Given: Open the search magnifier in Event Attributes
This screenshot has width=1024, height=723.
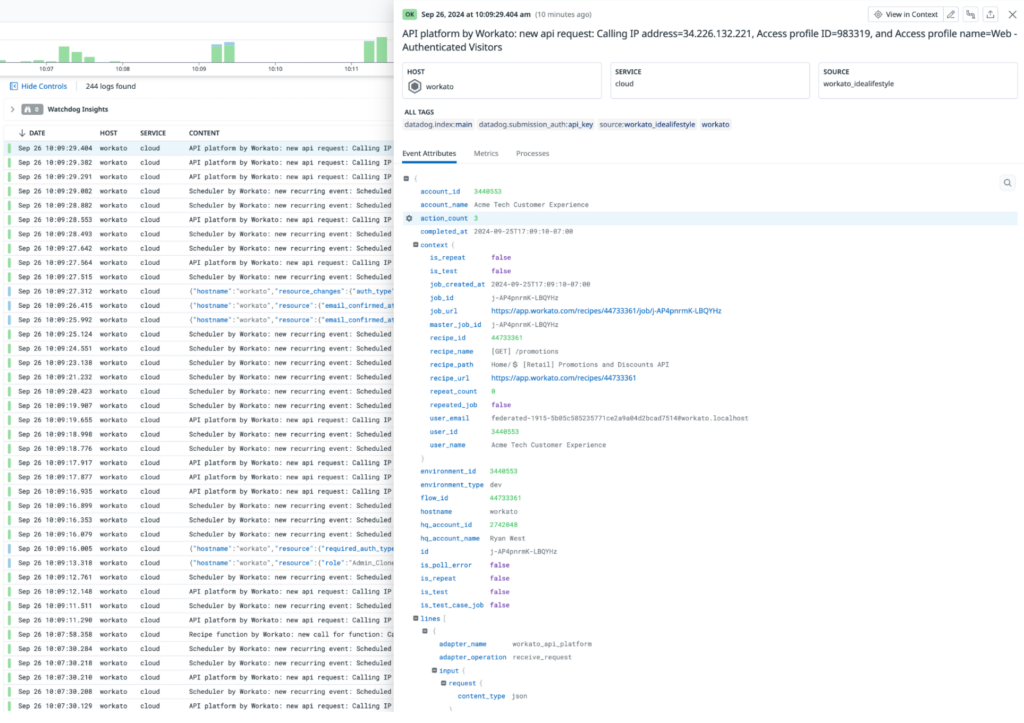Looking at the screenshot, I should pos(1007,182).
